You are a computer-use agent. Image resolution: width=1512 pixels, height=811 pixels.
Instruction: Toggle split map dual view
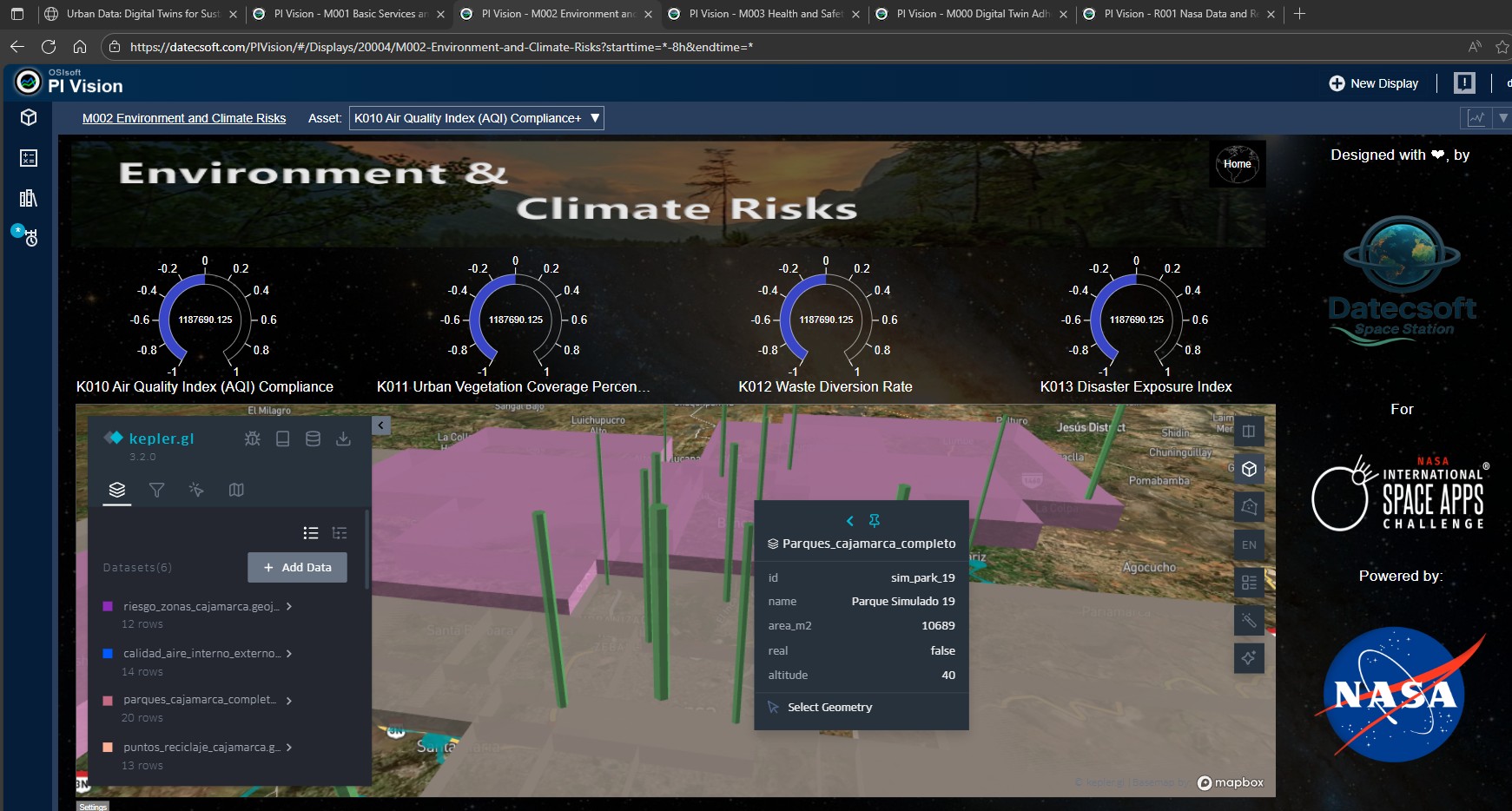(1249, 432)
